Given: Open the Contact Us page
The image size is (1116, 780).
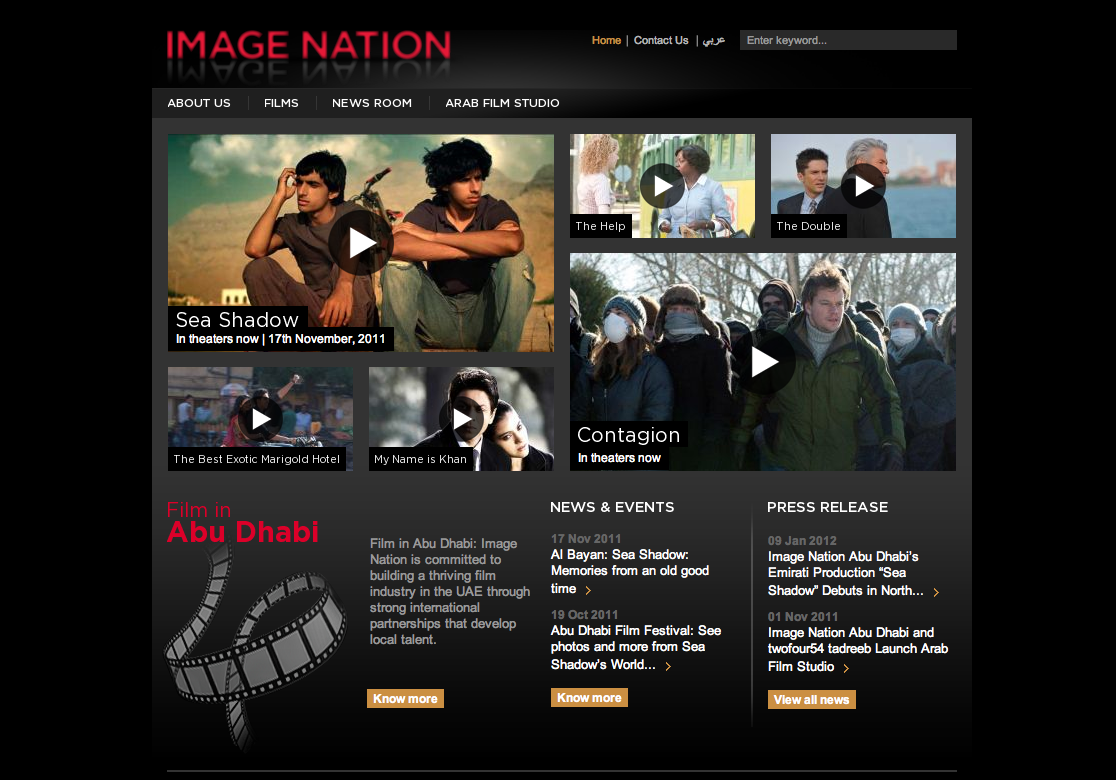Looking at the screenshot, I should coord(661,41).
